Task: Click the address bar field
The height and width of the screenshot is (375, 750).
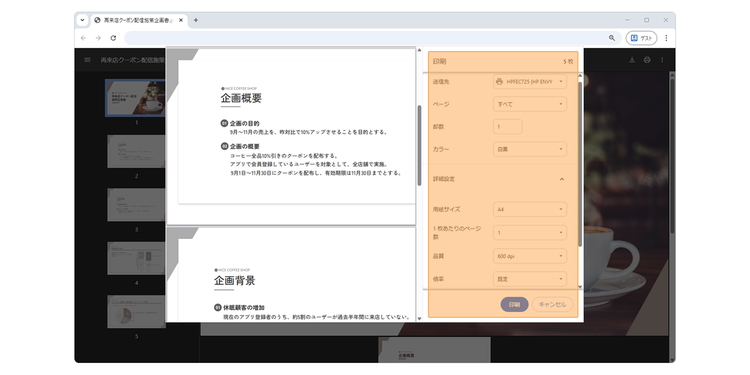Action: [373, 38]
